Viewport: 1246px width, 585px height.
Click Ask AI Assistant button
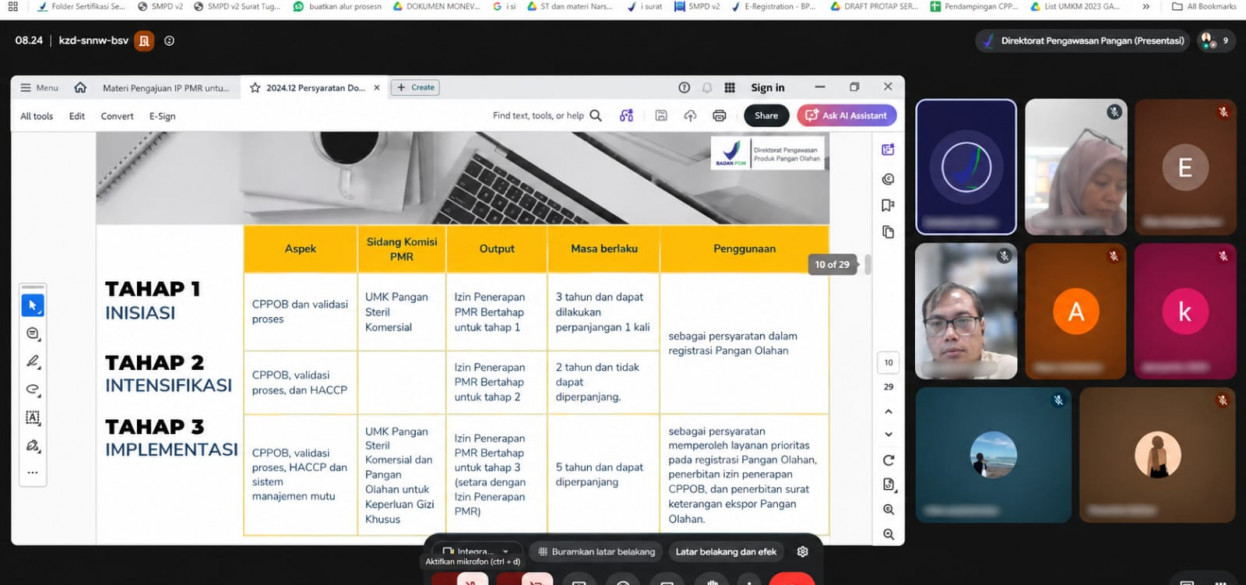[847, 116]
